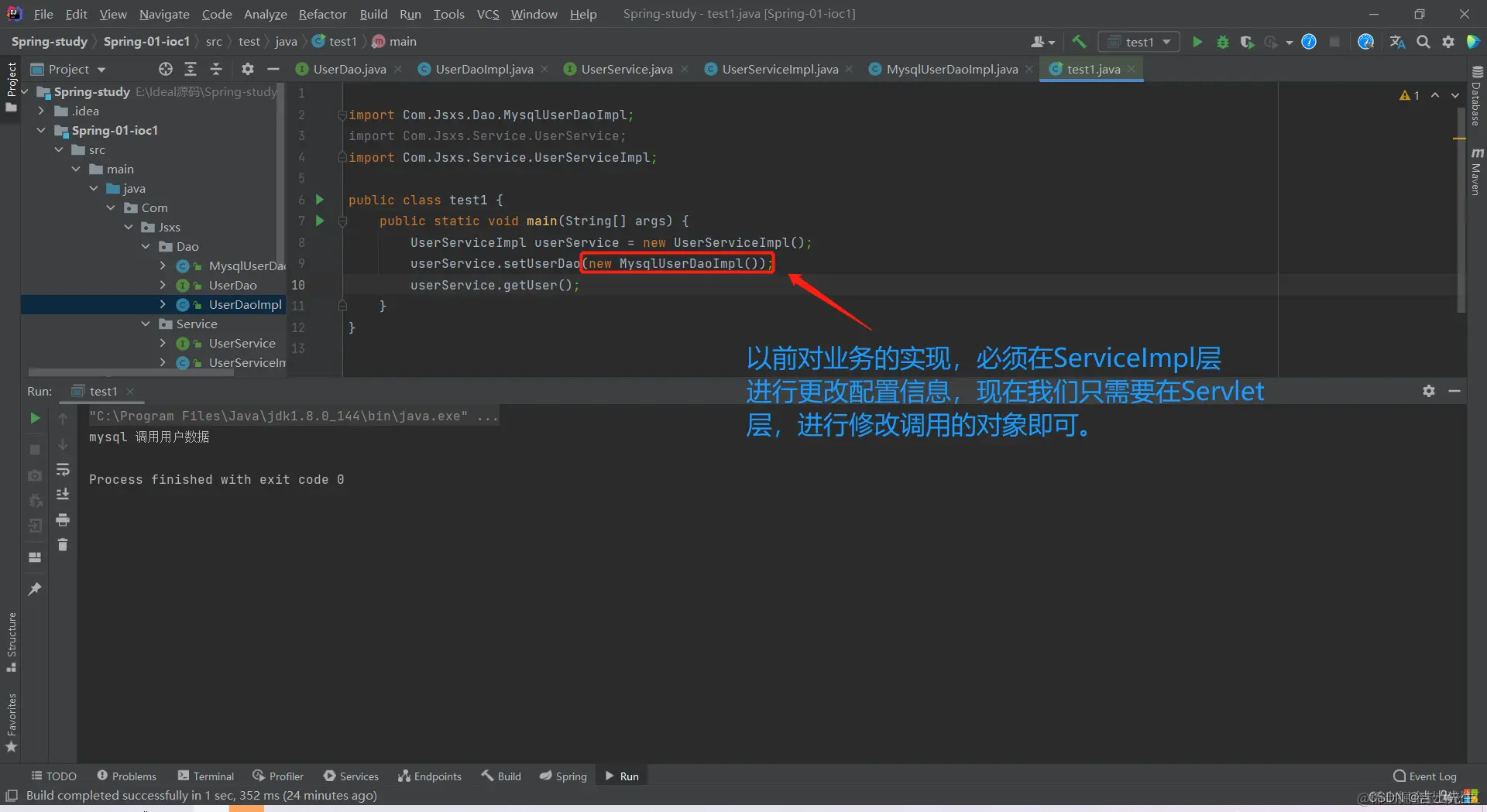Viewport: 1487px width, 812px height.
Task: Rerun test1 from Run panel toolbar
Action: (x=35, y=418)
